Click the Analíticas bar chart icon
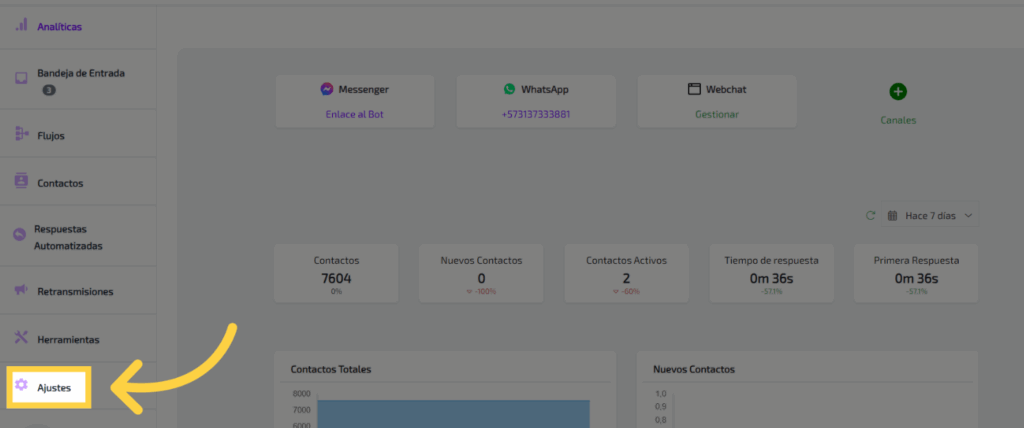This screenshot has height=428, width=1024. [x=21, y=25]
